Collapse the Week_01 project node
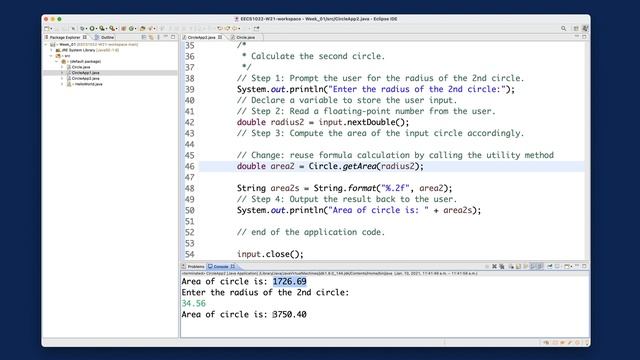 pos(46,44)
